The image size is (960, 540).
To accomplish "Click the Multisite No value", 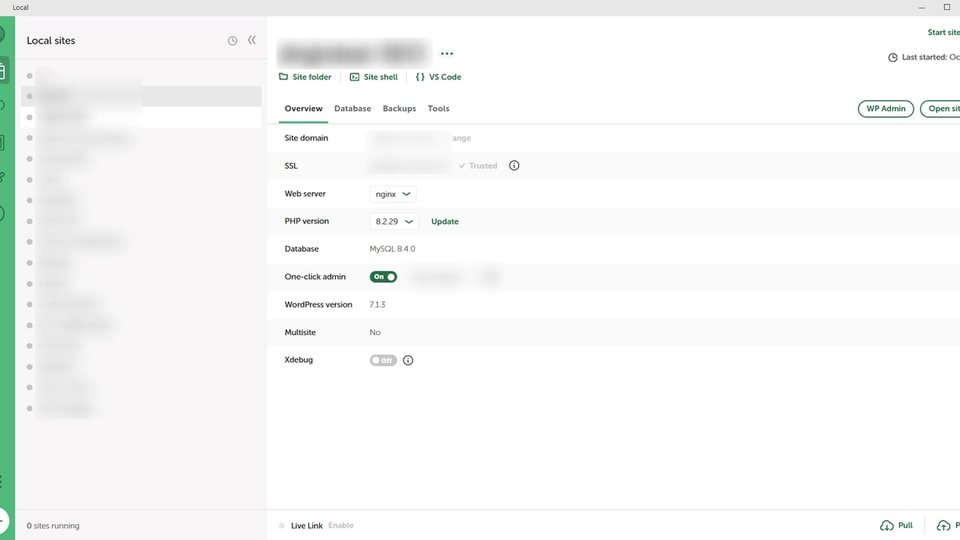I will tap(375, 332).
